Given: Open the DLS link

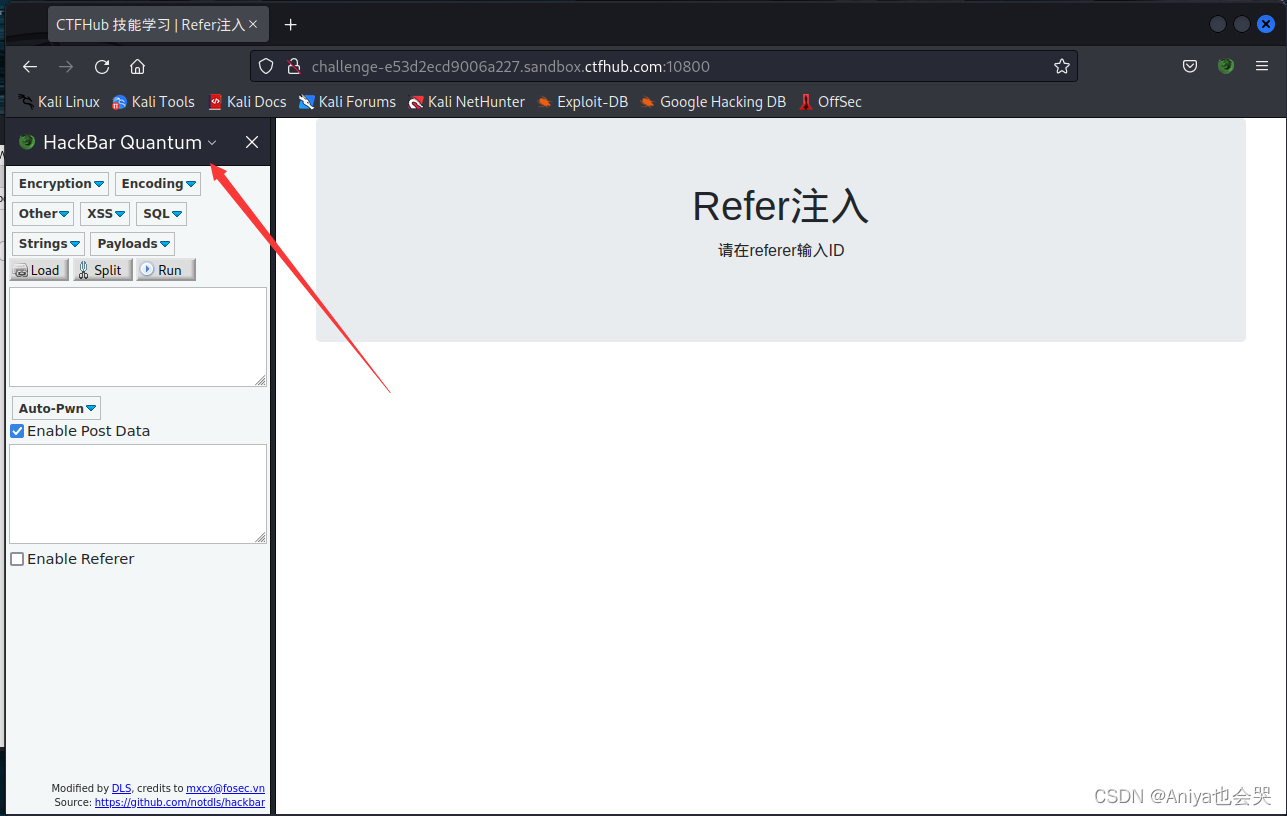Looking at the screenshot, I should point(121,788).
